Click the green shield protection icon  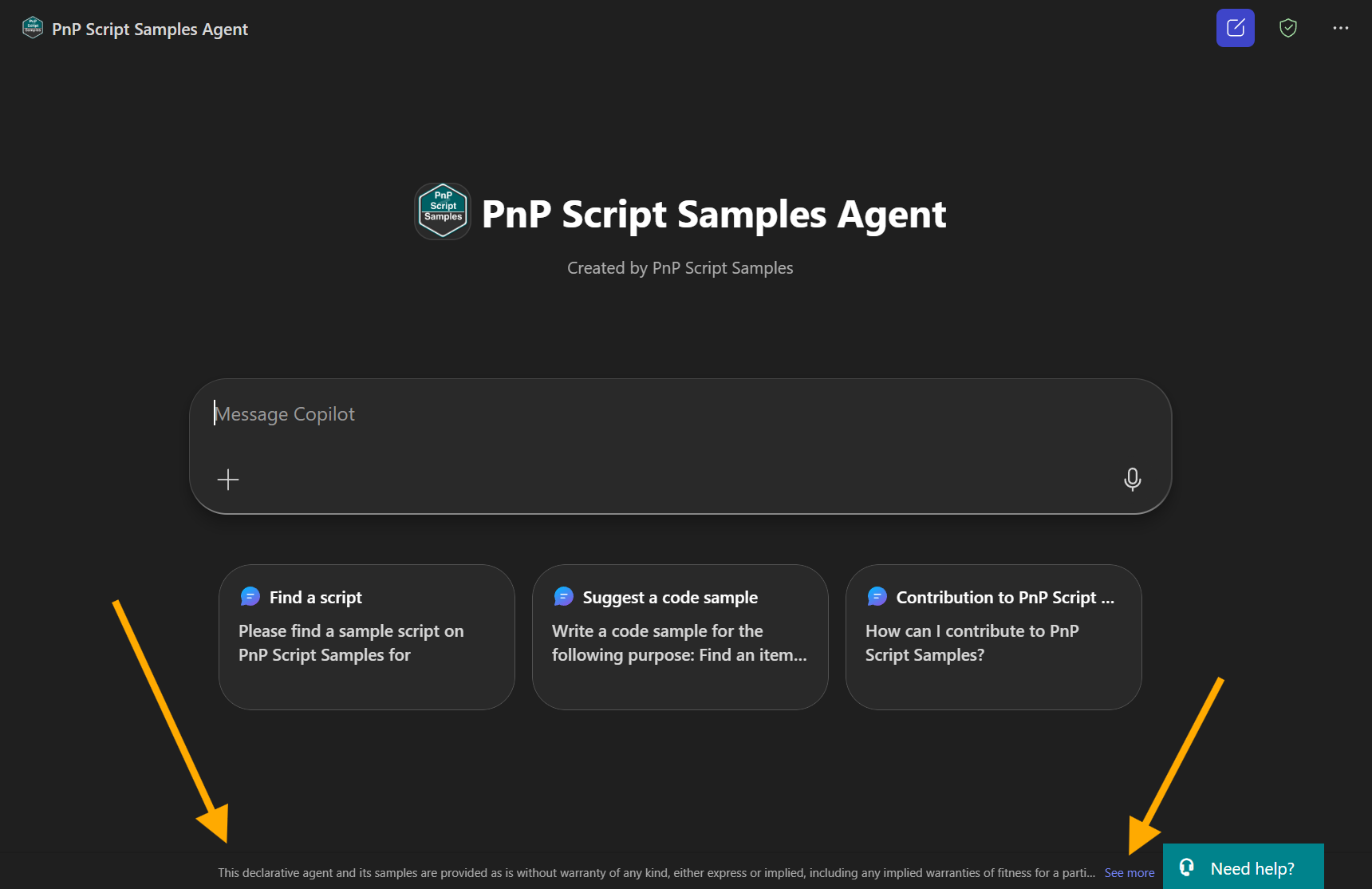point(1287,28)
